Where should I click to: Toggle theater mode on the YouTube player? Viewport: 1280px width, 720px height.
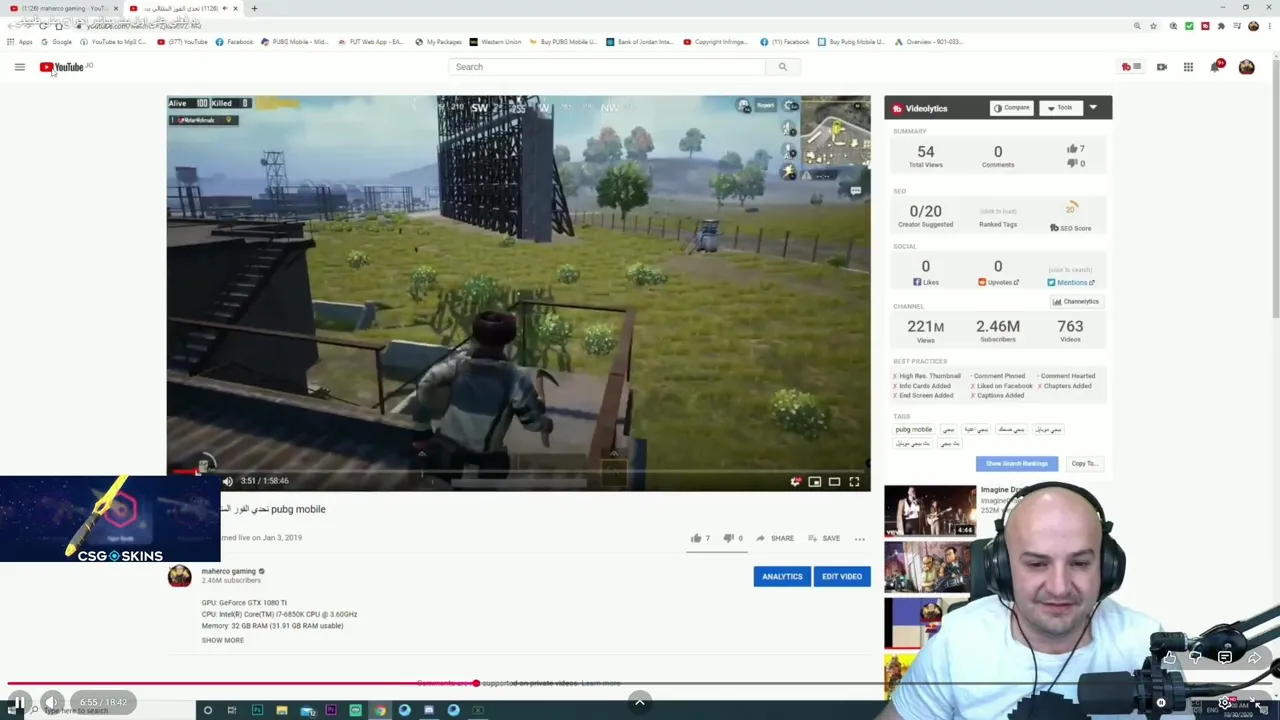click(x=834, y=481)
